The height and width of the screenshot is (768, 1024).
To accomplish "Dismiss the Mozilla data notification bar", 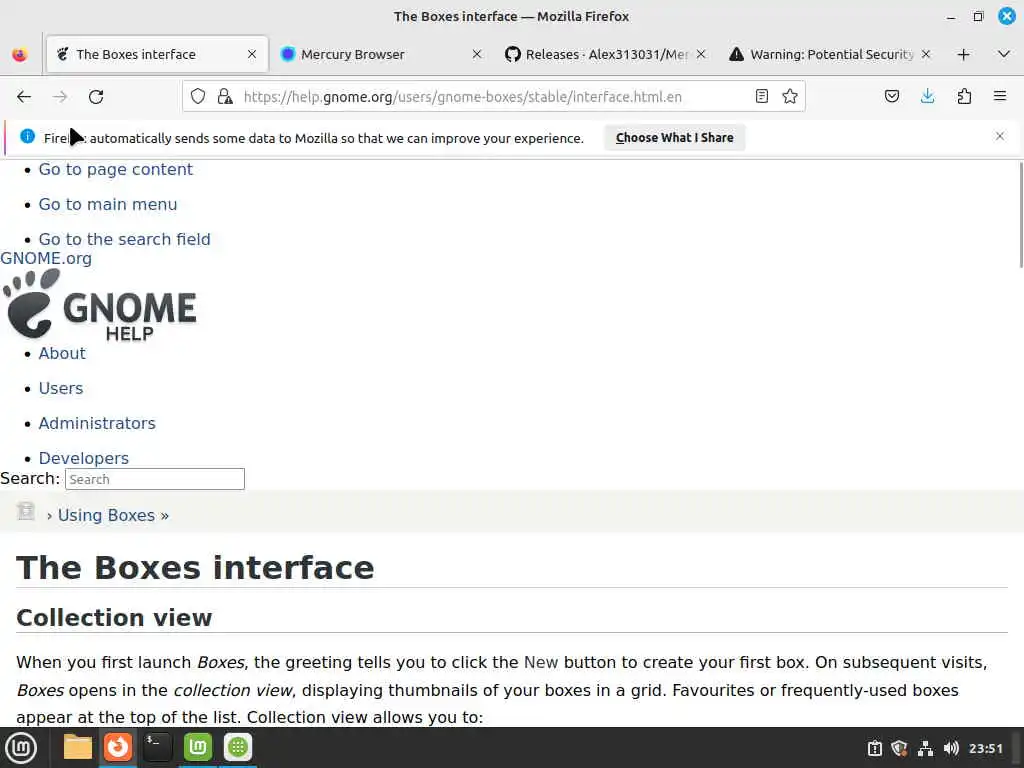I will (x=1000, y=136).
